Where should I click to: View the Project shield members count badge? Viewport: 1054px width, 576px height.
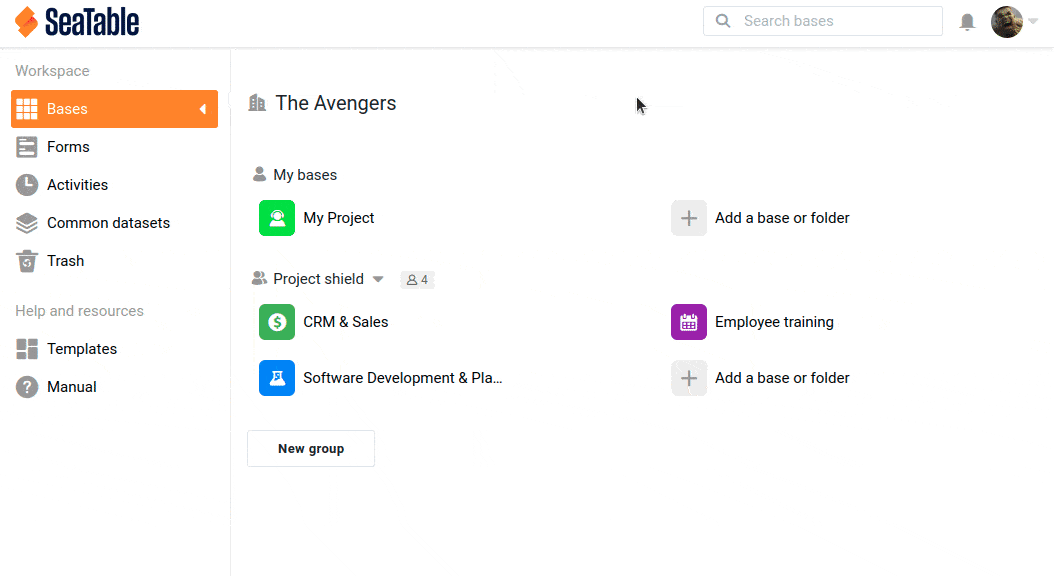(x=417, y=280)
